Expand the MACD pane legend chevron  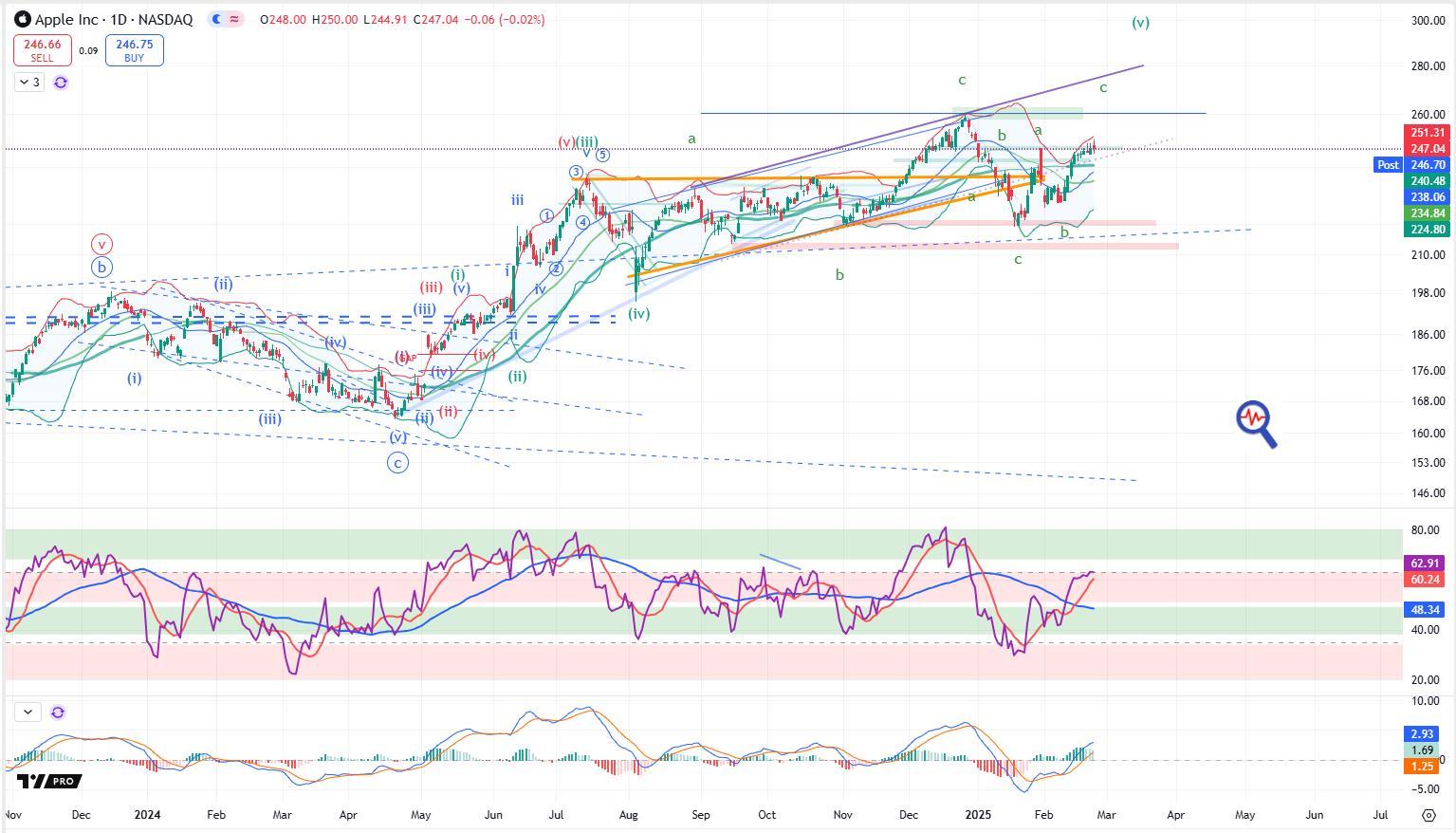tap(28, 712)
